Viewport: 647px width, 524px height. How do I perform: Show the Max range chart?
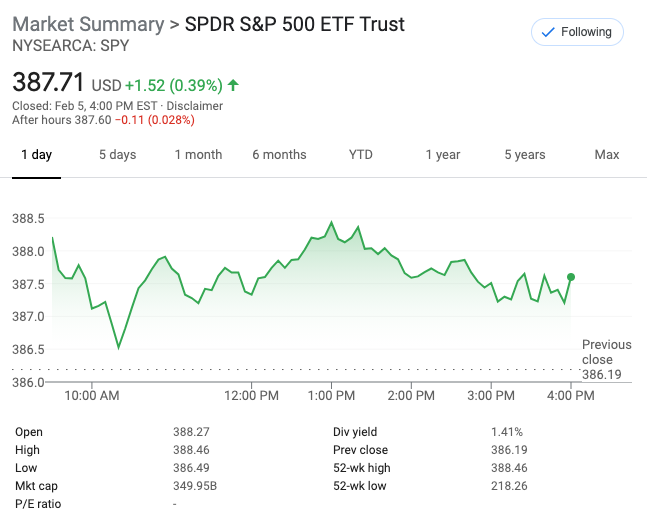pyautogui.click(x=607, y=155)
